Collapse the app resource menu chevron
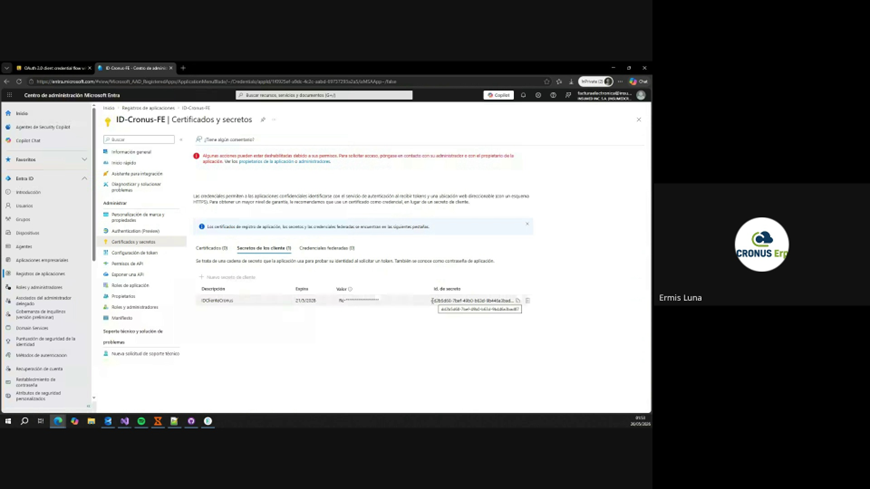This screenshot has width=870, height=489. [x=181, y=140]
